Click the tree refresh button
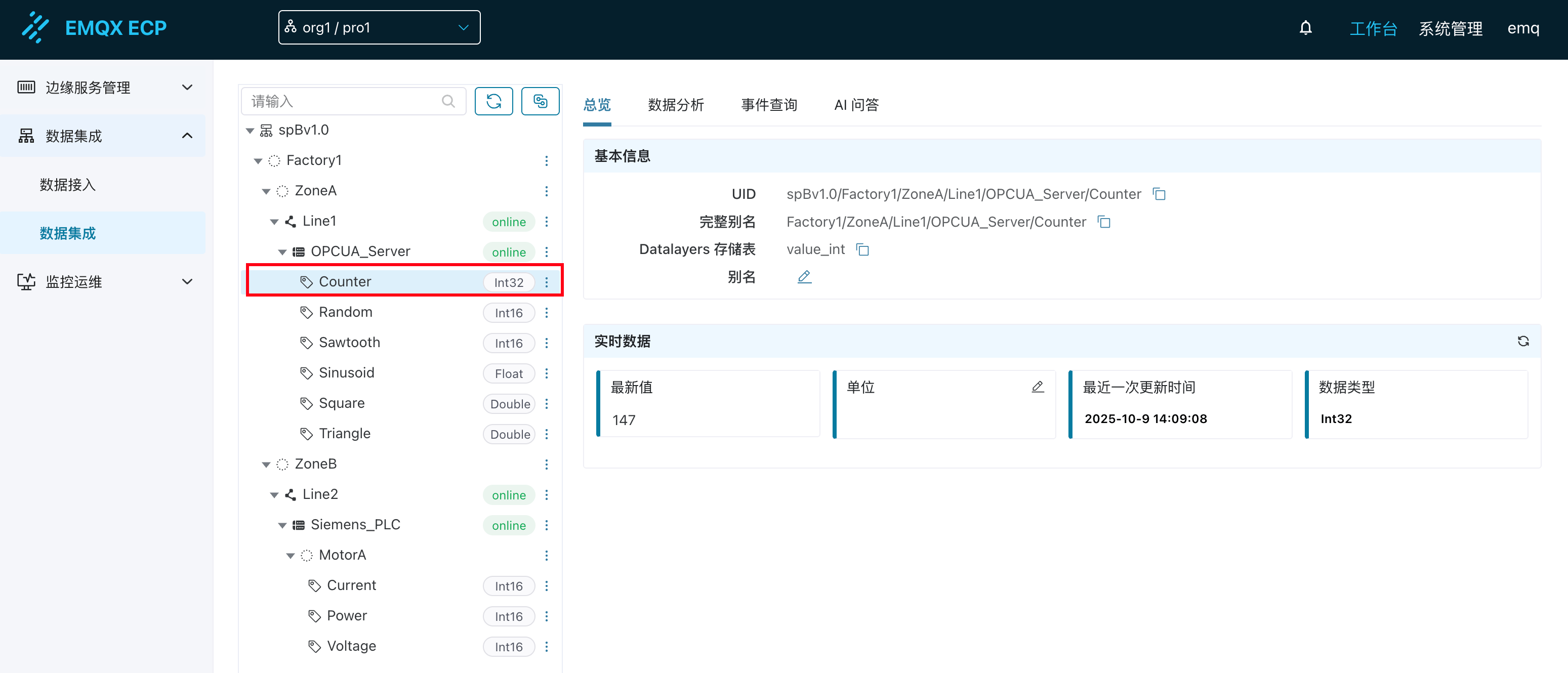 [x=493, y=101]
